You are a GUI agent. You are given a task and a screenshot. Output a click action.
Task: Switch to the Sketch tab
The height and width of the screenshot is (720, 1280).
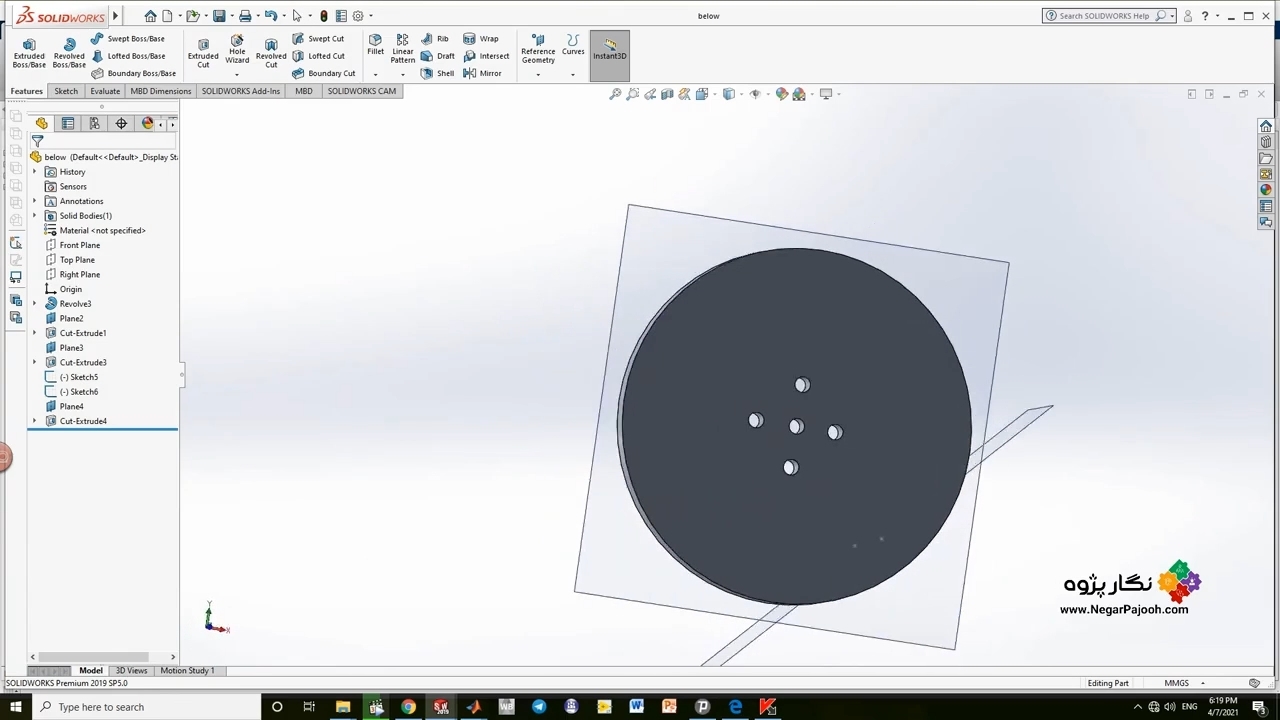click(66, 91)
